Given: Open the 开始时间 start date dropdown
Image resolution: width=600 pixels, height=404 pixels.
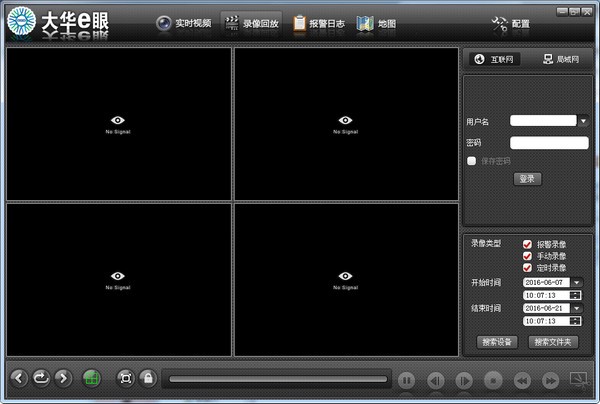Looking at the screenshot, I should [x=577, y=283].
